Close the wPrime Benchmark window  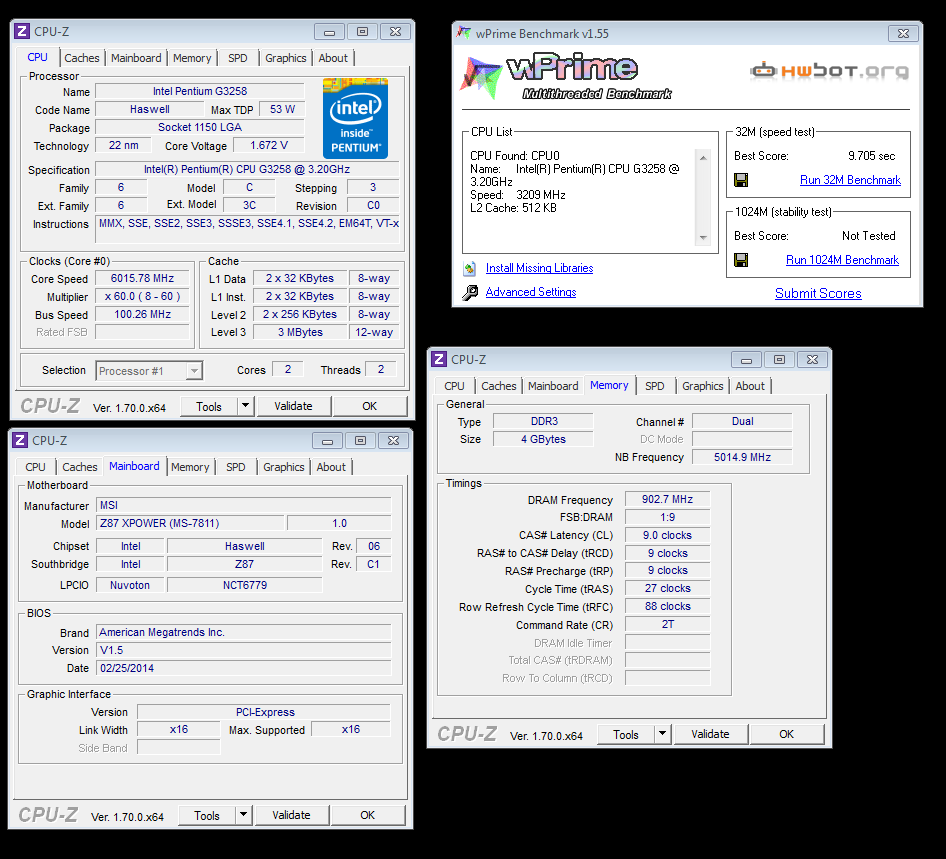tap(903, 33)
